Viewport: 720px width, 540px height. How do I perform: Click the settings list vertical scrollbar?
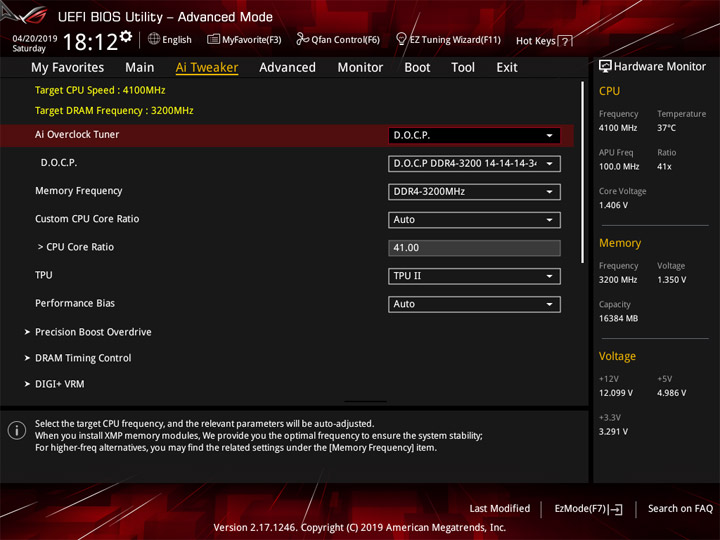583,172
